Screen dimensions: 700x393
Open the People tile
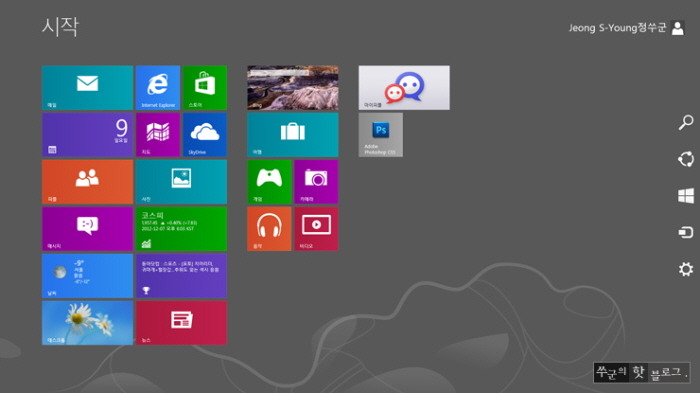88,182
